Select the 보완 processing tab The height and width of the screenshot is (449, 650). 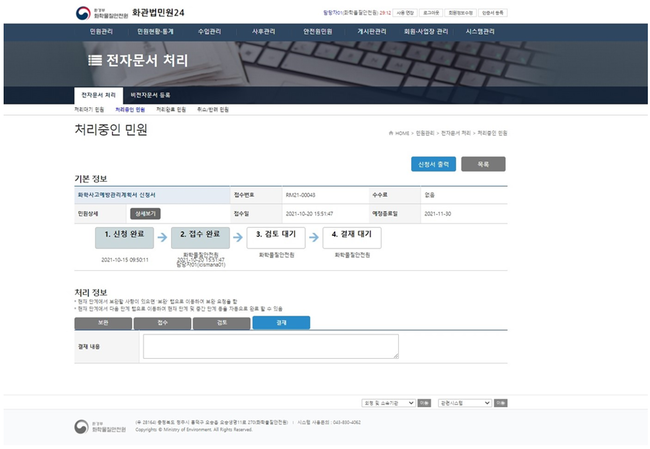[103, 323]
